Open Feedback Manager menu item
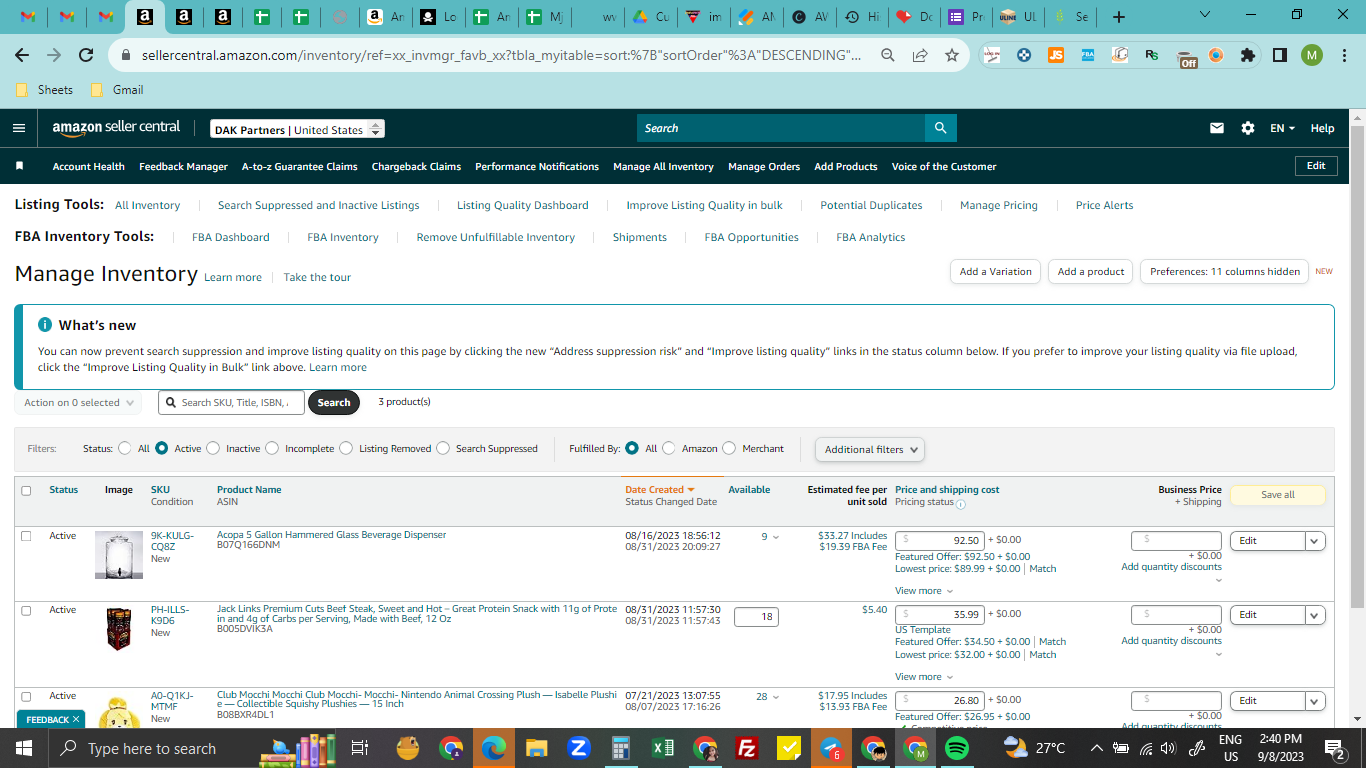The image size is (1366, 768). pos(183,167)
